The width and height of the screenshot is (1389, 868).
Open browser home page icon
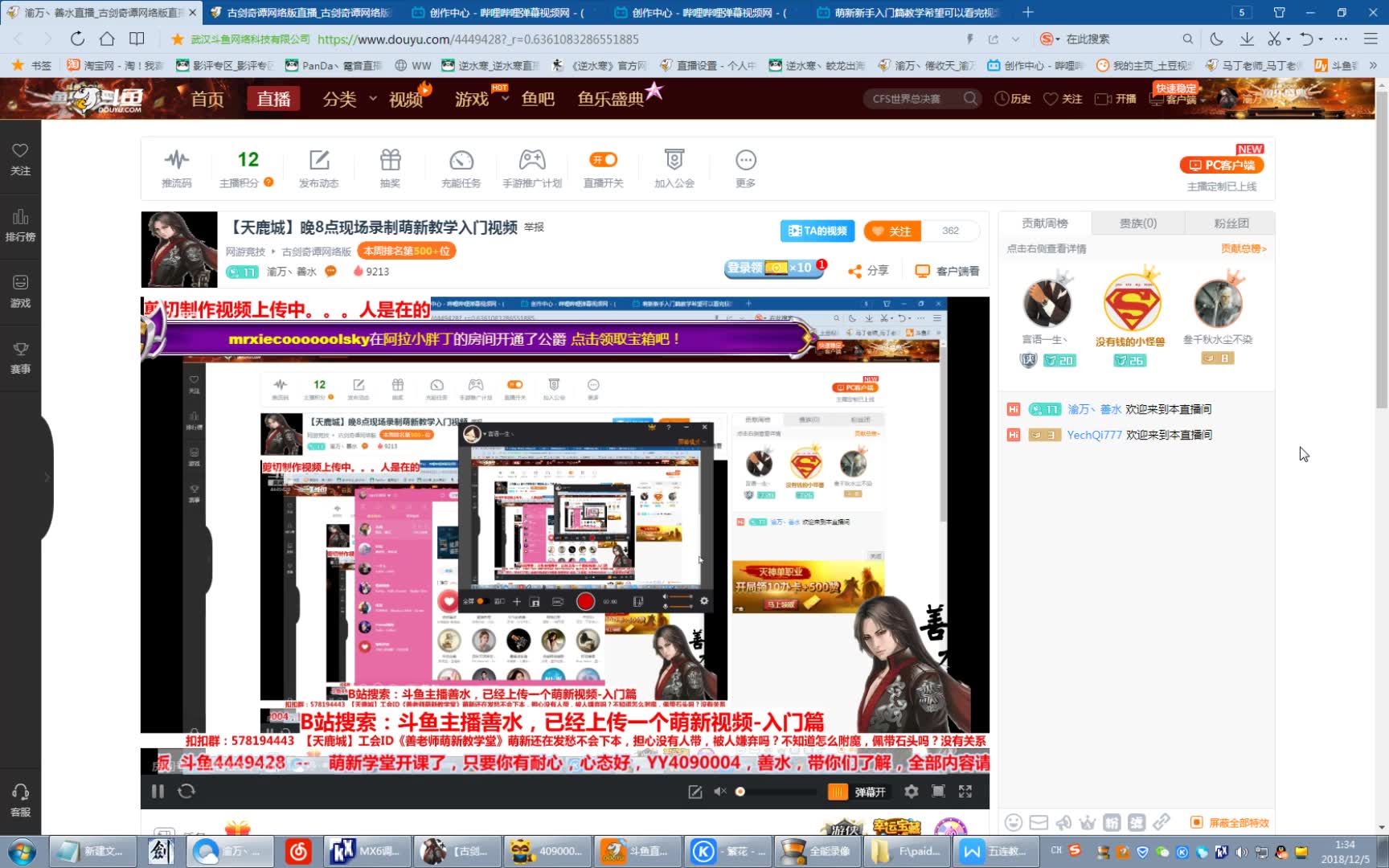(x=107, y=39)
